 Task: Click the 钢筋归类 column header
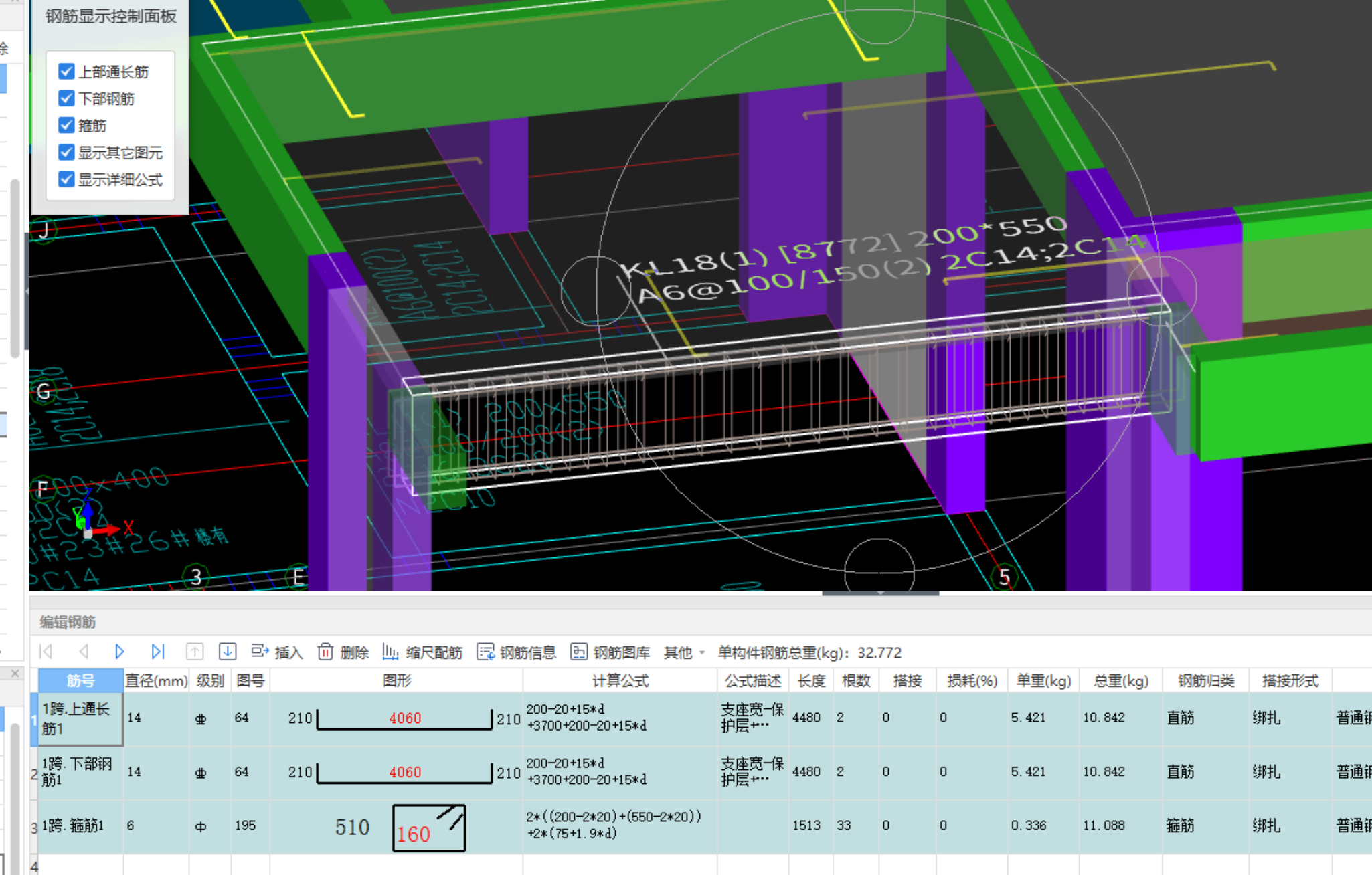tap(1205, 680)
